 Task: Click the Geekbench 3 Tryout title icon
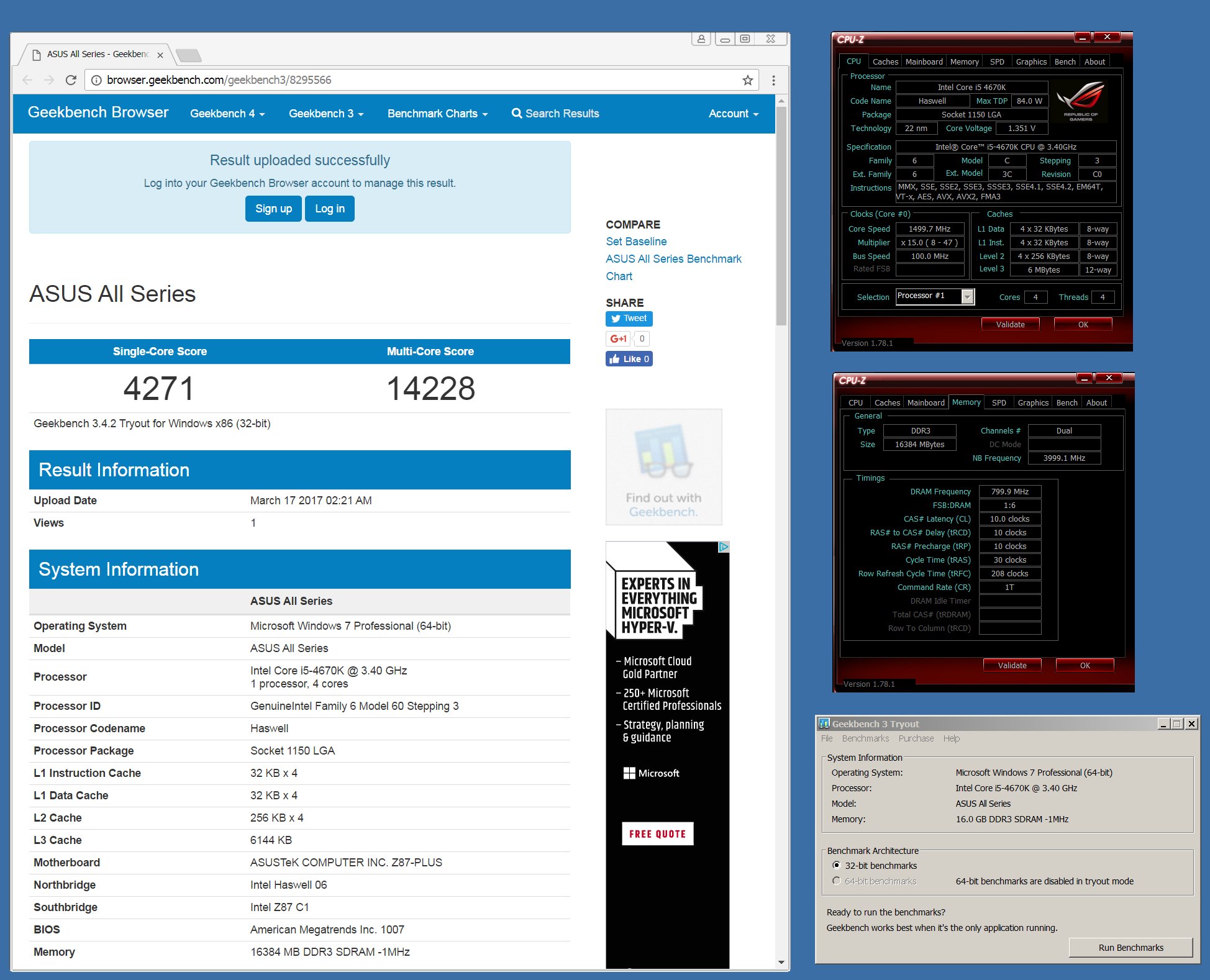pos(824,724)
